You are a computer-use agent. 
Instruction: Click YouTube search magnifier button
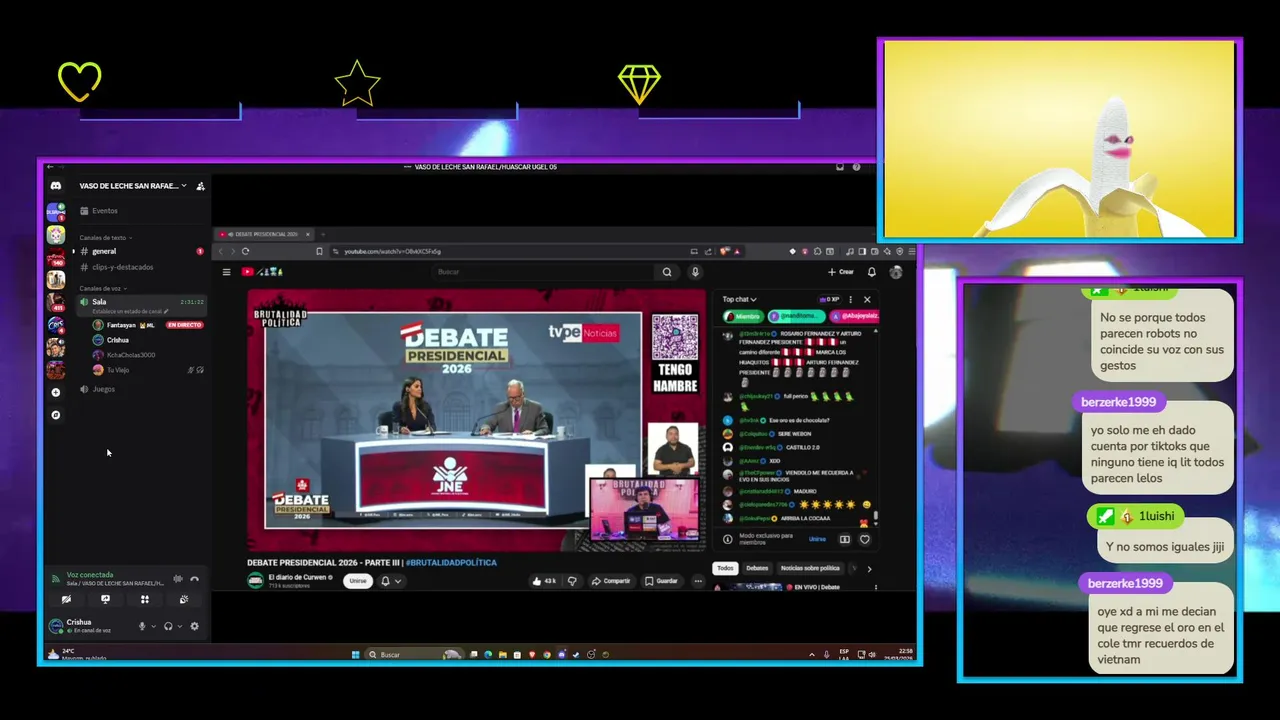[x=667, y=272]
